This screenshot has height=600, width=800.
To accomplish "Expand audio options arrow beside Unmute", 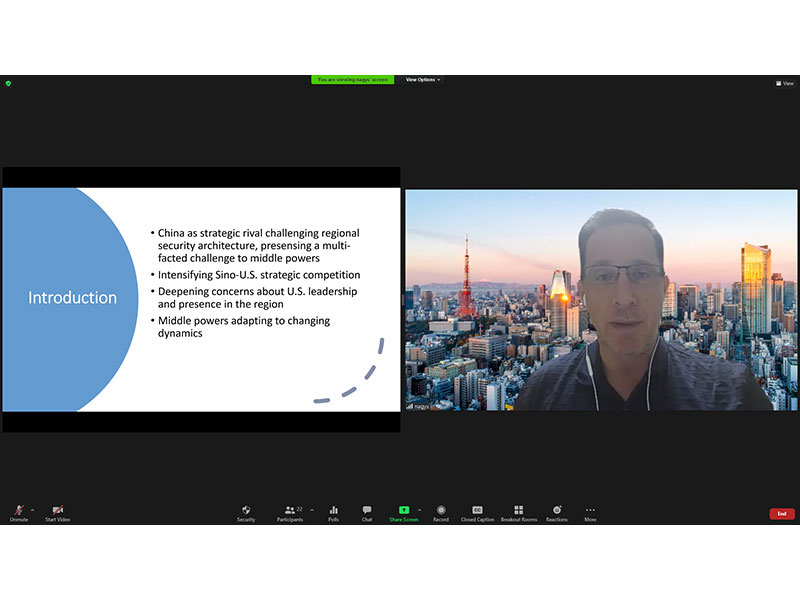I will coord(32,509).
